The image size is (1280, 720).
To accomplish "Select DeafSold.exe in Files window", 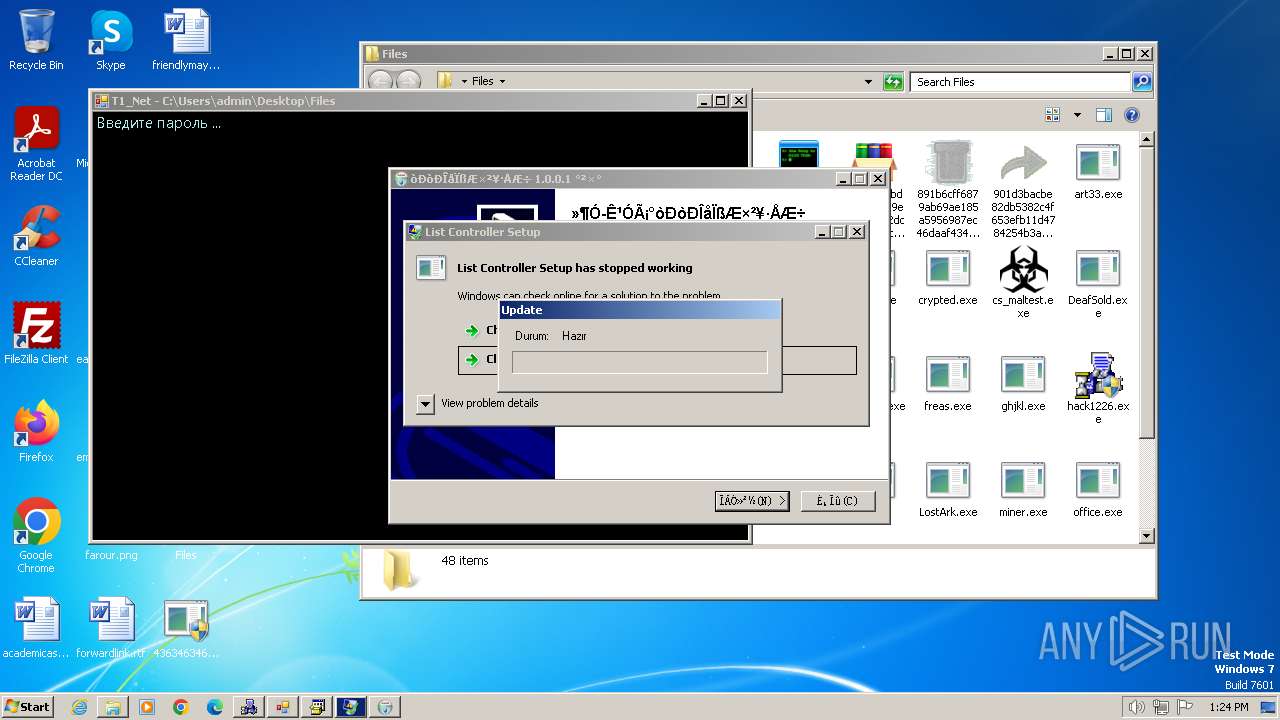I will 1098,282.
